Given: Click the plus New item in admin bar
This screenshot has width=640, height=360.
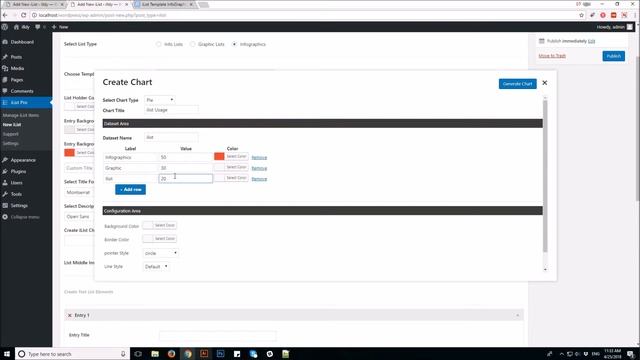Looking at the screenshot, I should [x=60, y=27].
